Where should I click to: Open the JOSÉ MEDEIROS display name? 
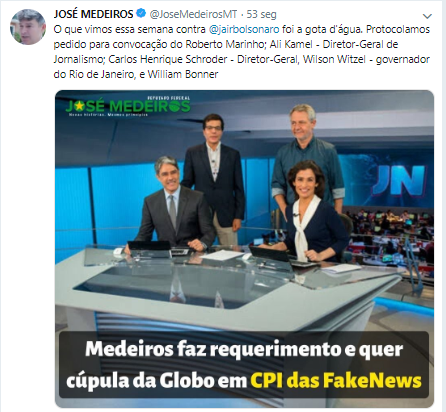(94, 14)
